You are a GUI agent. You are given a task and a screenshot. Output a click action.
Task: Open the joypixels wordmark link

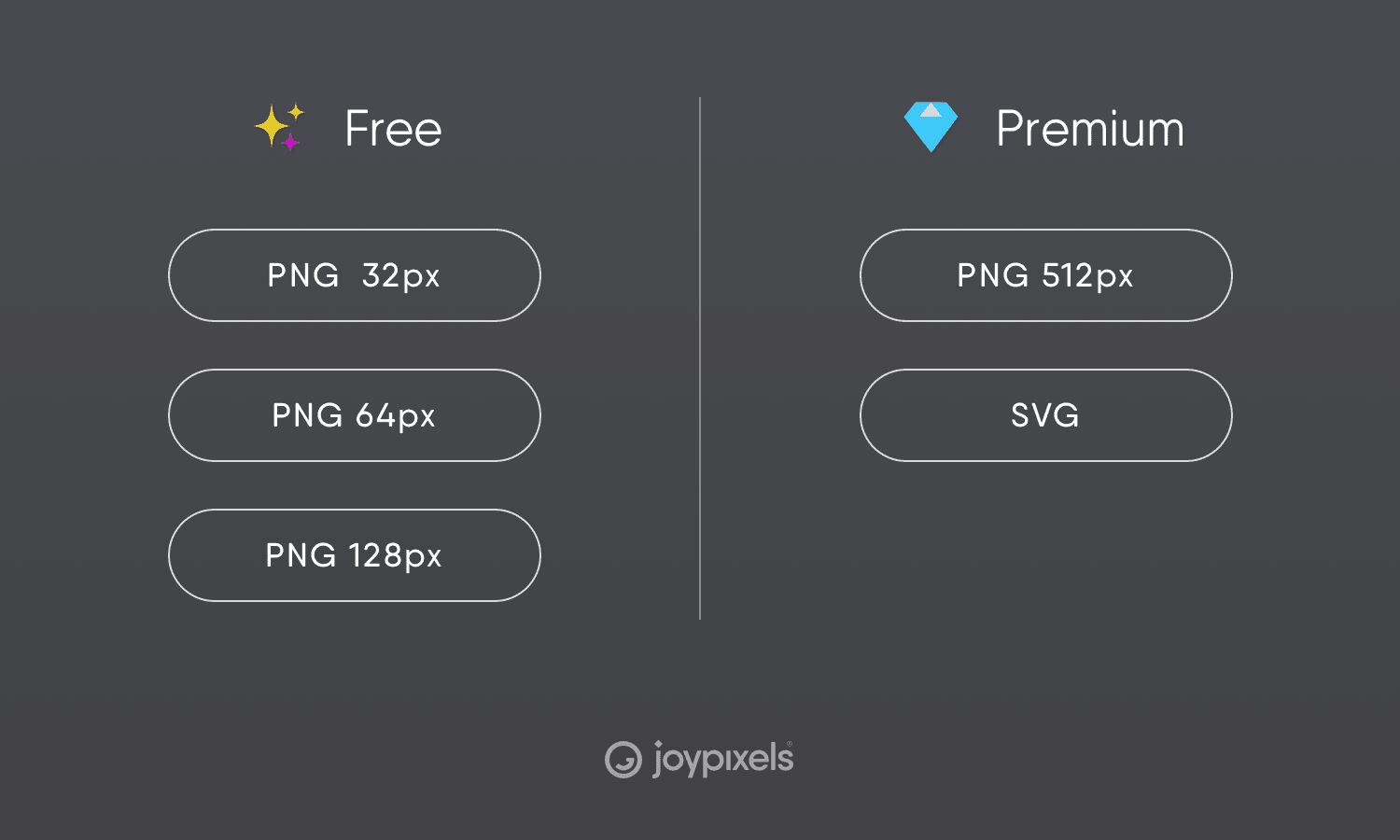[x=721, y=759]
